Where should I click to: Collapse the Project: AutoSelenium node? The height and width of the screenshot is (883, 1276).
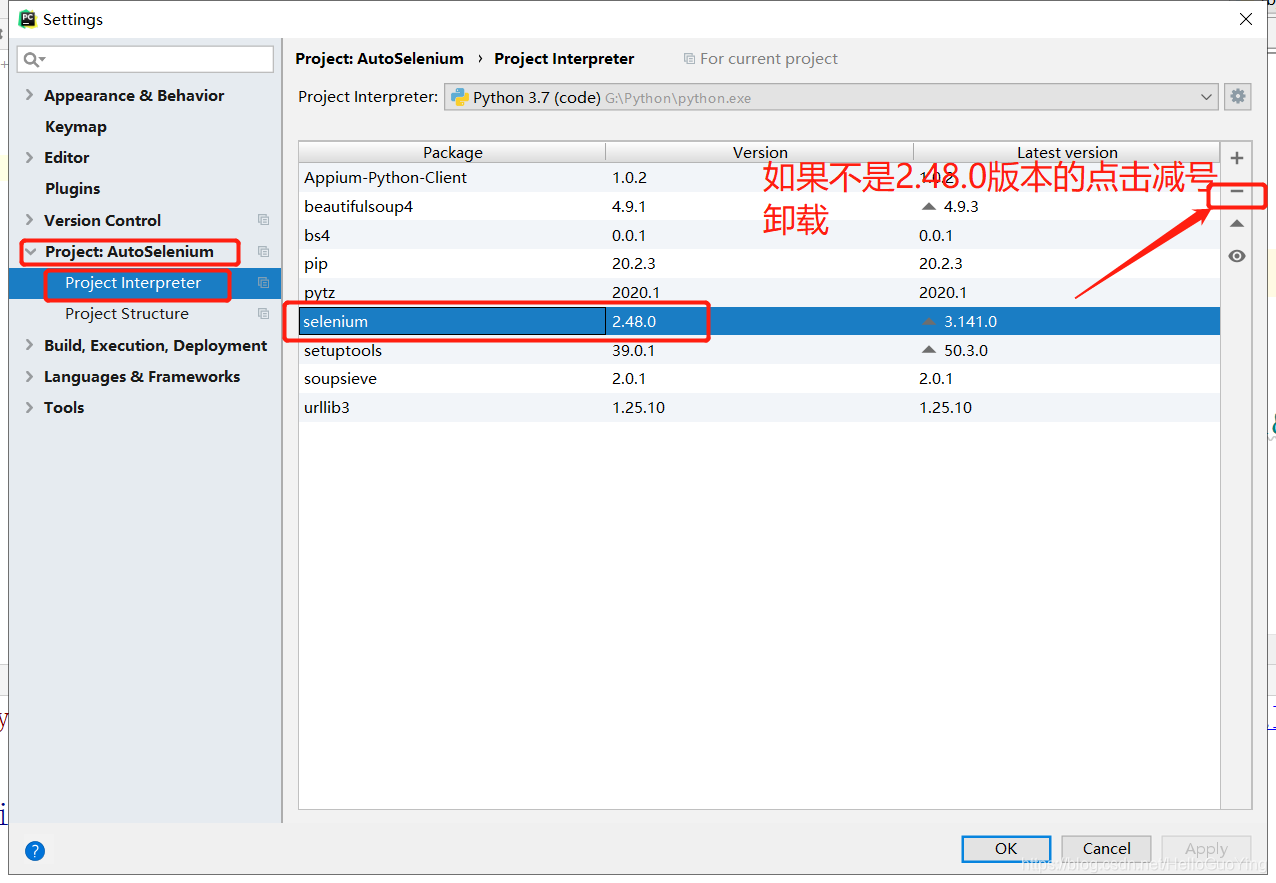point(31,252)
